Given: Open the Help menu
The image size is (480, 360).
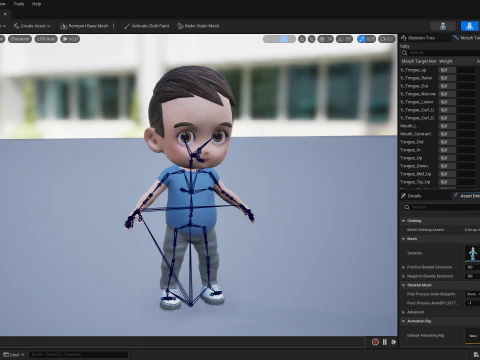Looking at the screenshot, I should pos(36,4).
